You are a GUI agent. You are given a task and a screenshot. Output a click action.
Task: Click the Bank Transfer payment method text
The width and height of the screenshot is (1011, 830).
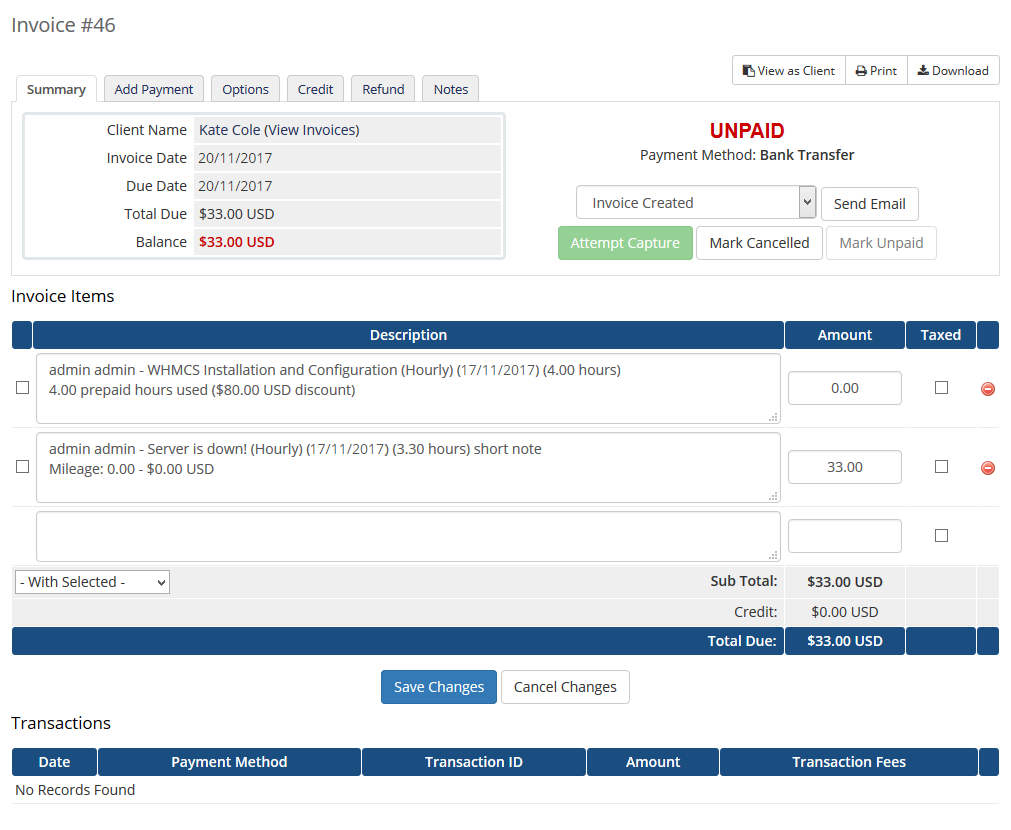coord(807,155)
